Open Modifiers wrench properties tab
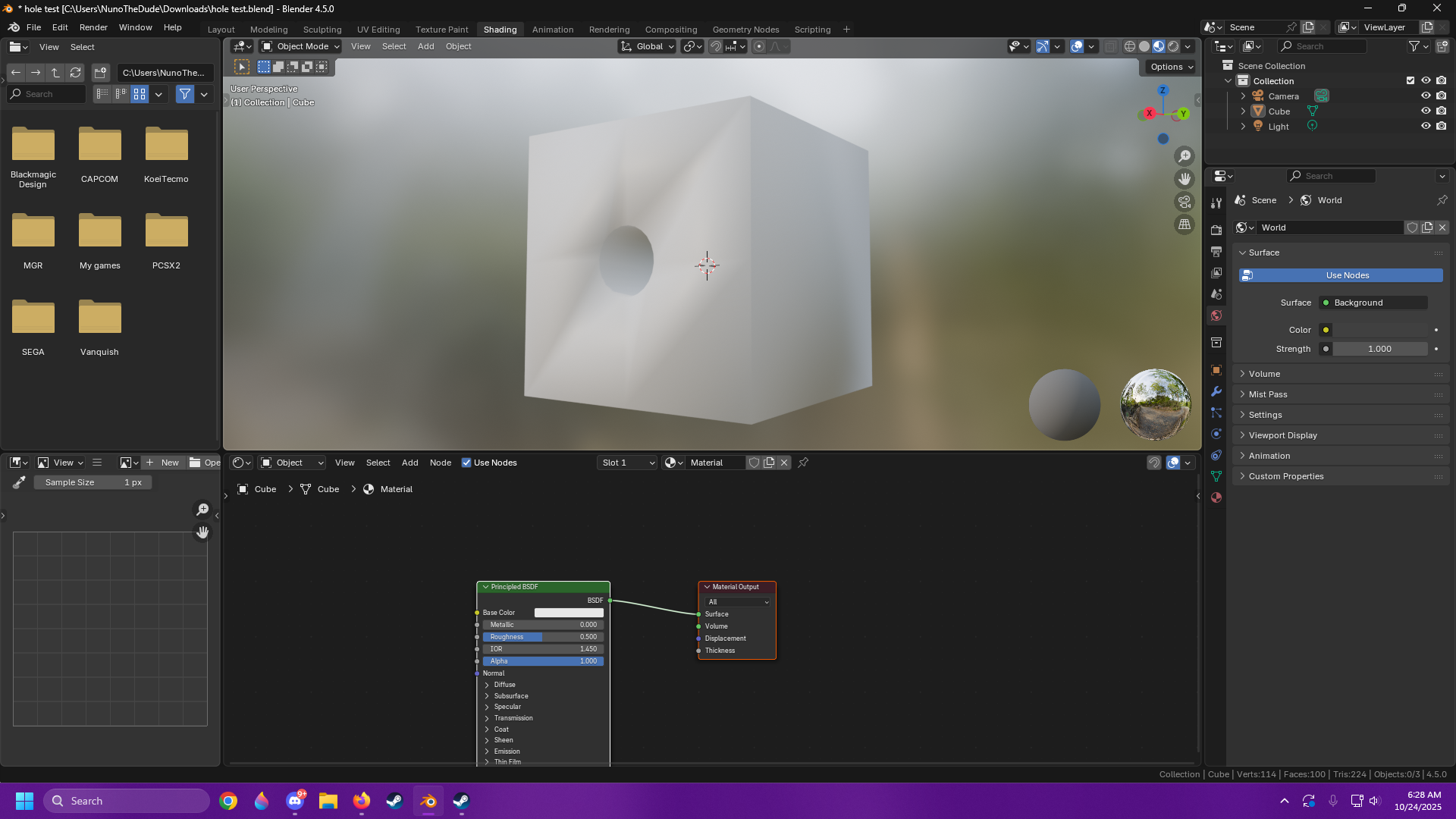The image size is (1456, 819). click(1216, 391)
